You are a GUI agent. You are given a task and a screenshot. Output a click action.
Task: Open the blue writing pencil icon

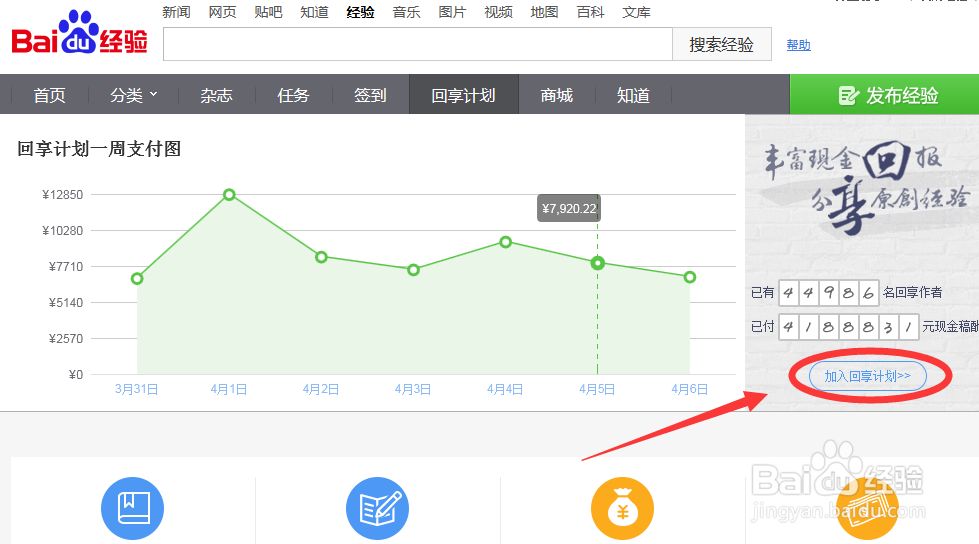pos(377,508)
